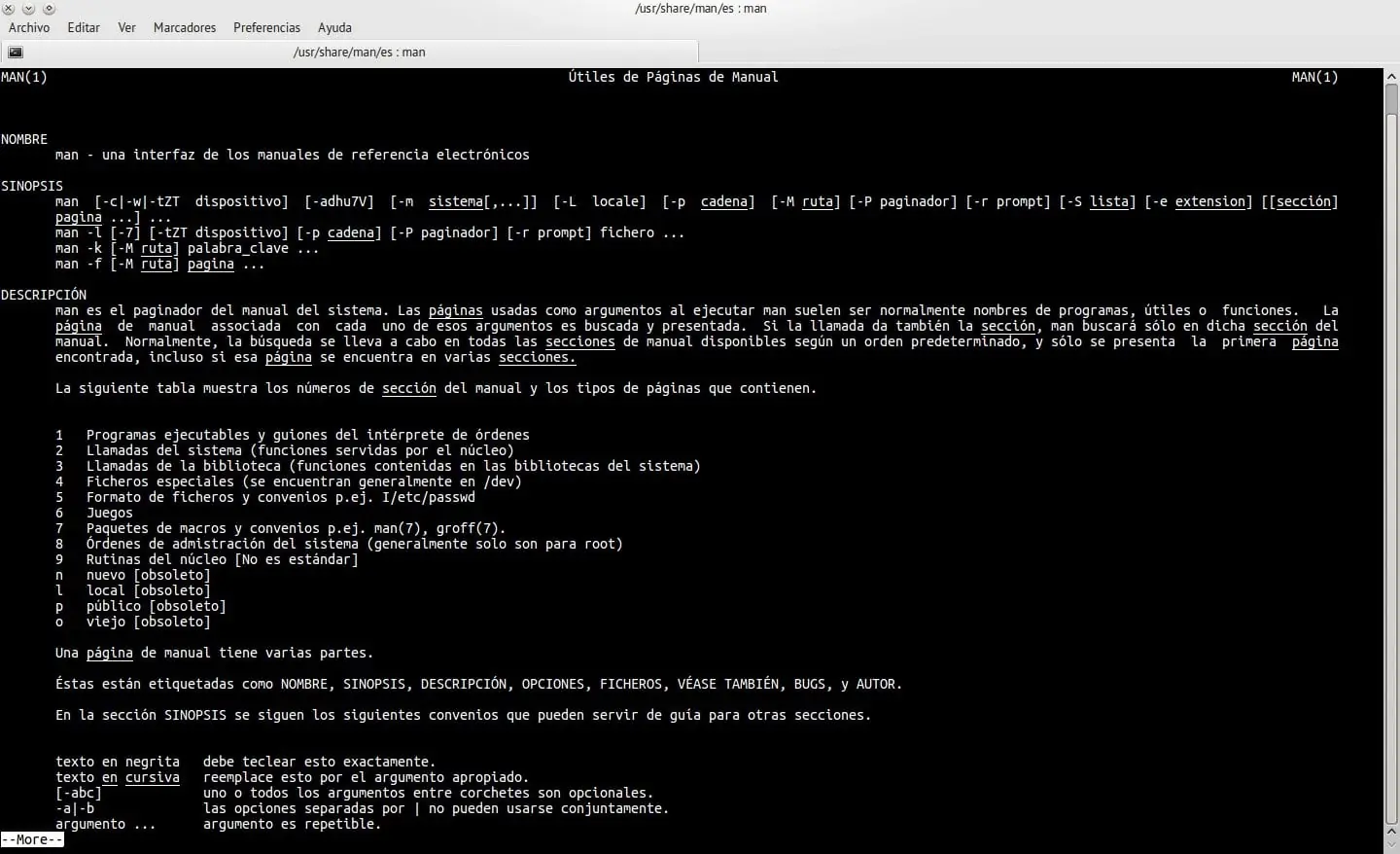Click the 'argumento ...' convention entry
The height and width of the screenshot is (854, 1400).
click(x=106, y=824)
